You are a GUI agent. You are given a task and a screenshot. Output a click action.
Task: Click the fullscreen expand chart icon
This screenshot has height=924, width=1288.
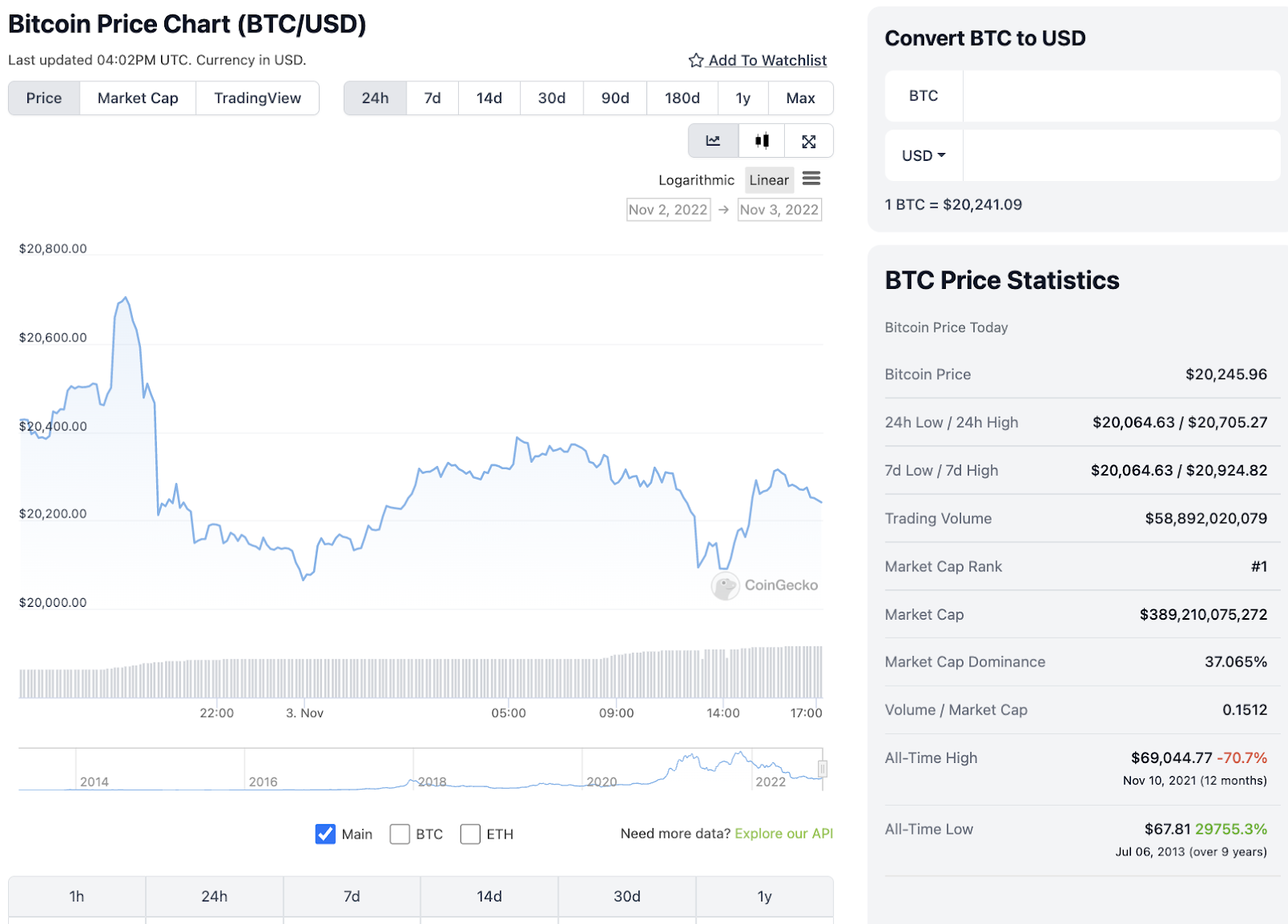[x=809, y=141]
